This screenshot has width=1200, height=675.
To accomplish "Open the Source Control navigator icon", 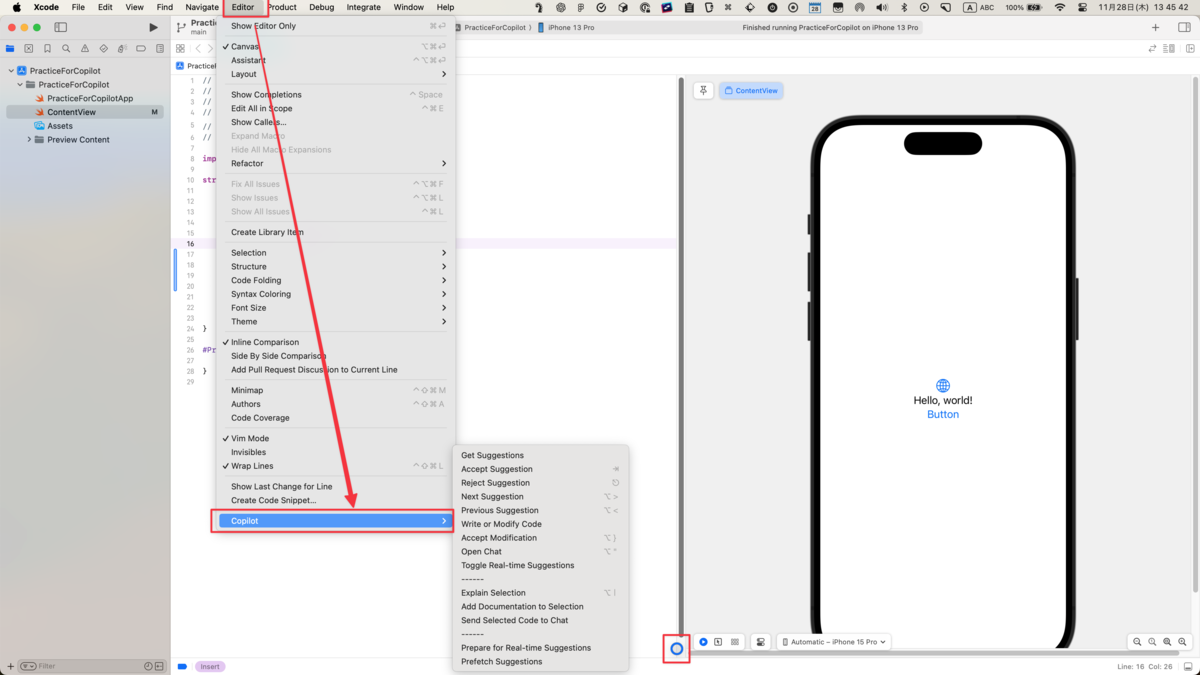I will [29, 48].
